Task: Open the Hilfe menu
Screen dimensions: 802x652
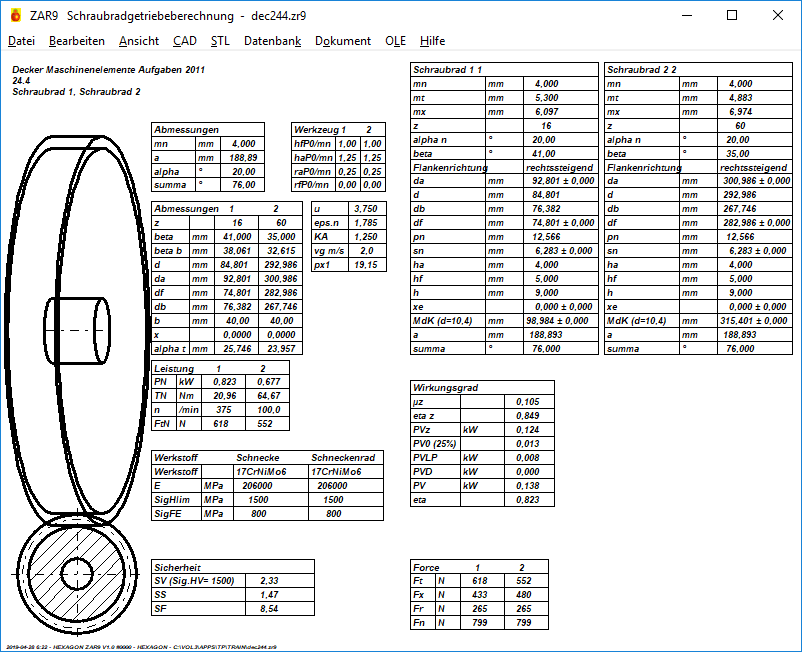Action: 432,41
